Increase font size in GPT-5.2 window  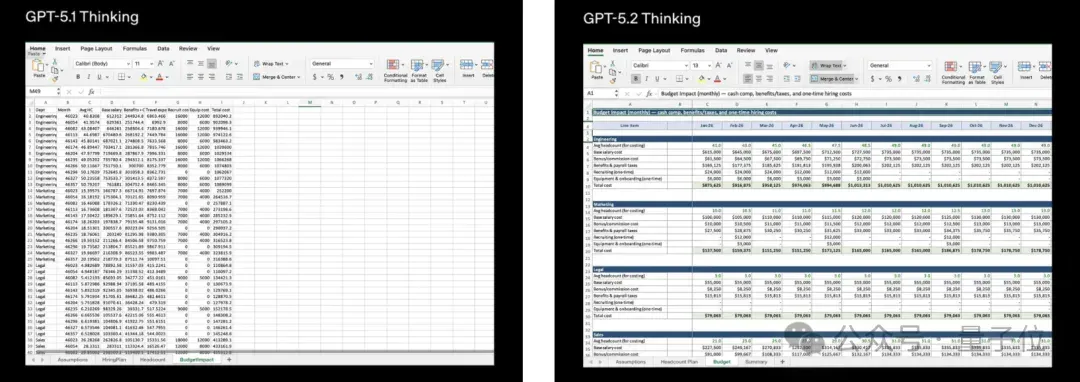718,65
